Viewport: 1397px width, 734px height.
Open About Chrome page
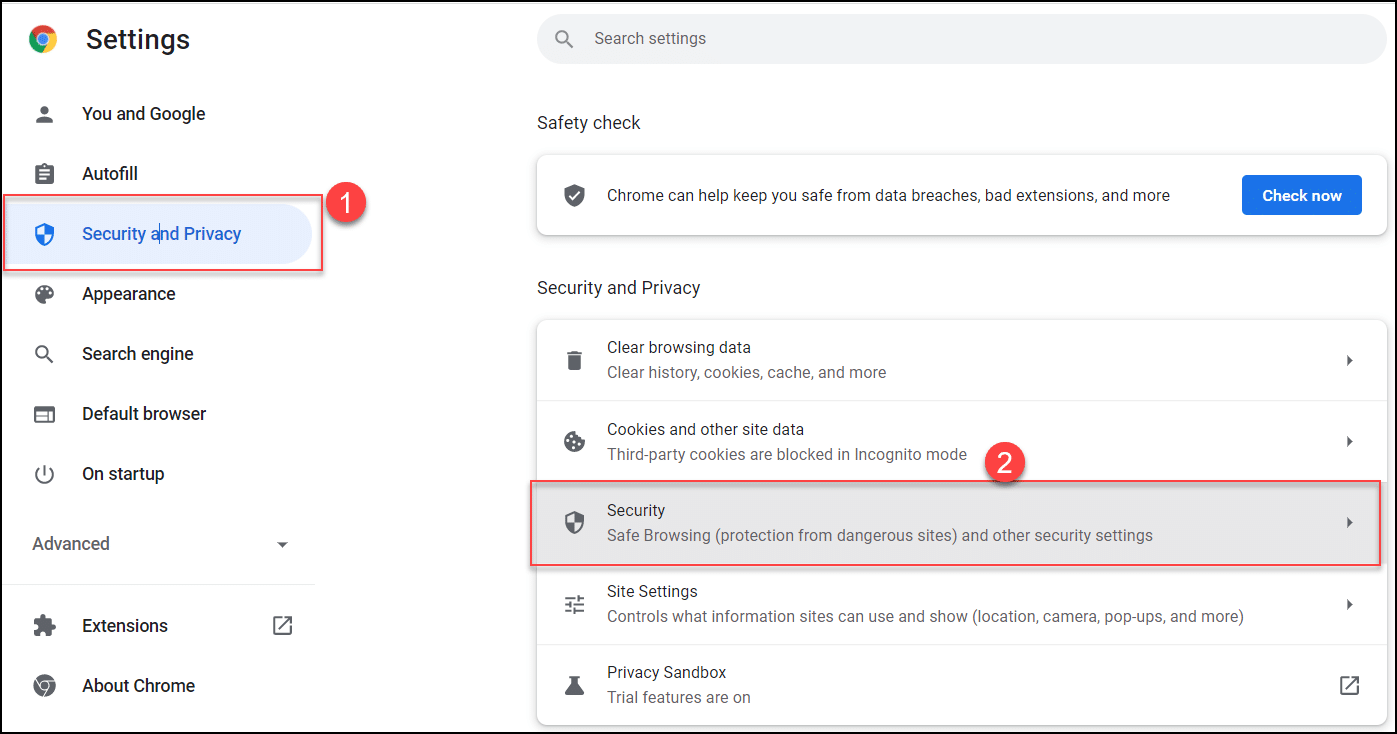tap(138, 686)
